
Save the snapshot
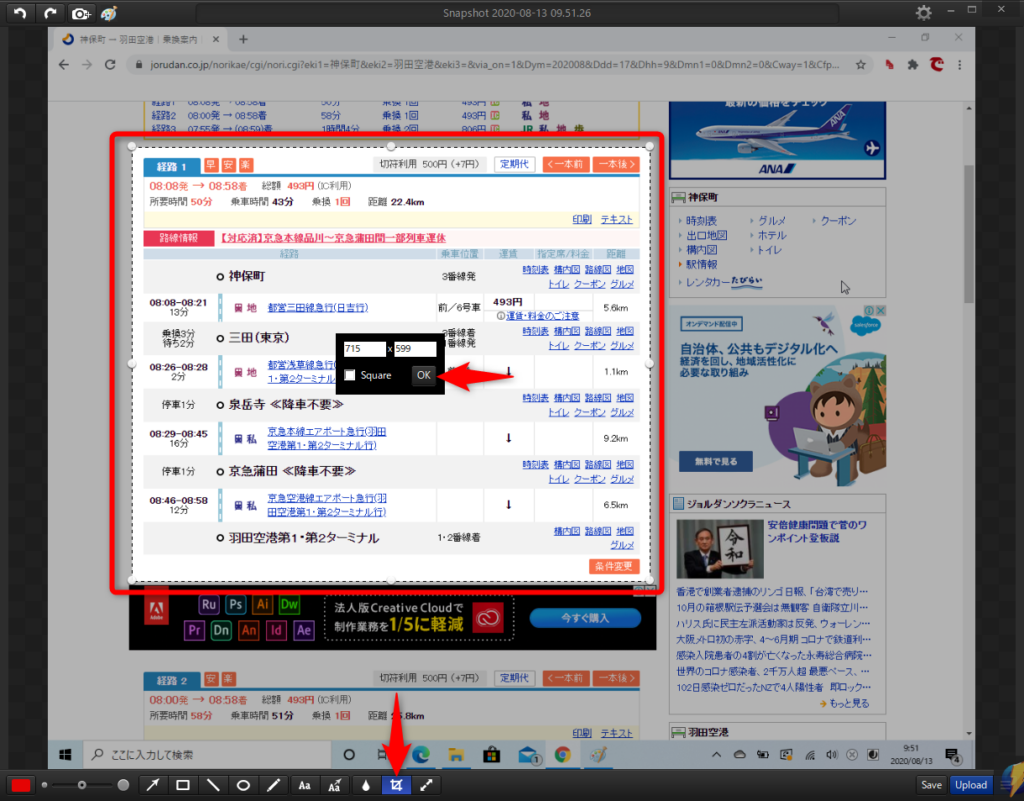click(931, 785)
